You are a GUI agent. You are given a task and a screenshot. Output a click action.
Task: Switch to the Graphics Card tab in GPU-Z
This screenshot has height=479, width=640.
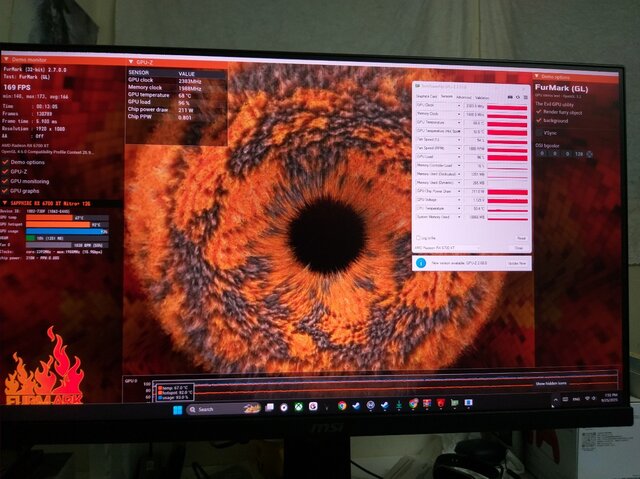click(426, 96)
